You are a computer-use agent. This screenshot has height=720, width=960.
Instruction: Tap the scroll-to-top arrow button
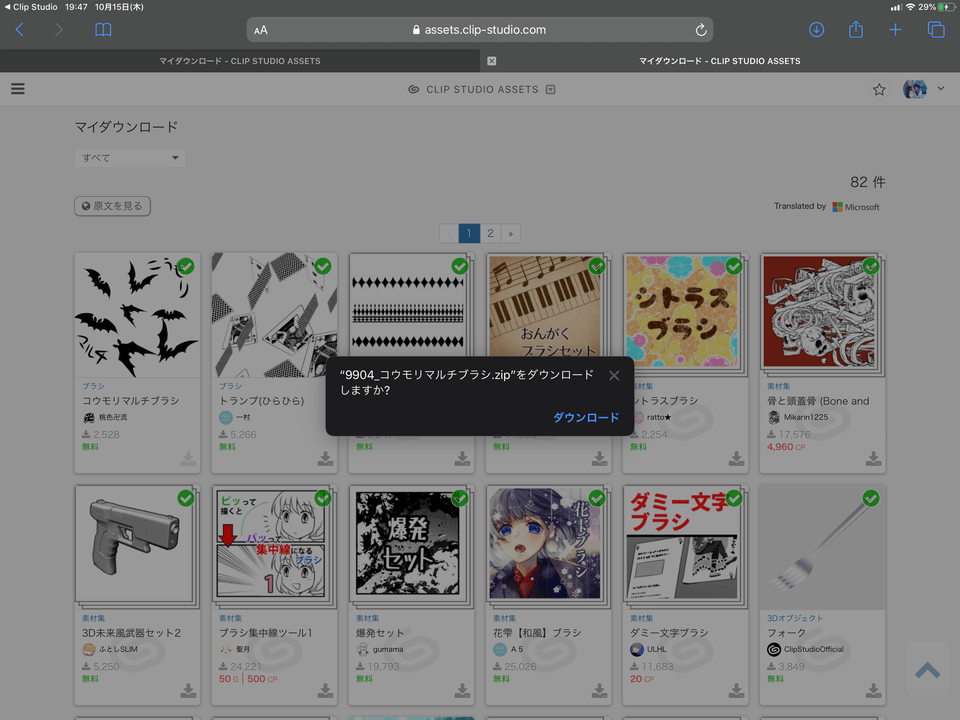click(x=925, y=671)
